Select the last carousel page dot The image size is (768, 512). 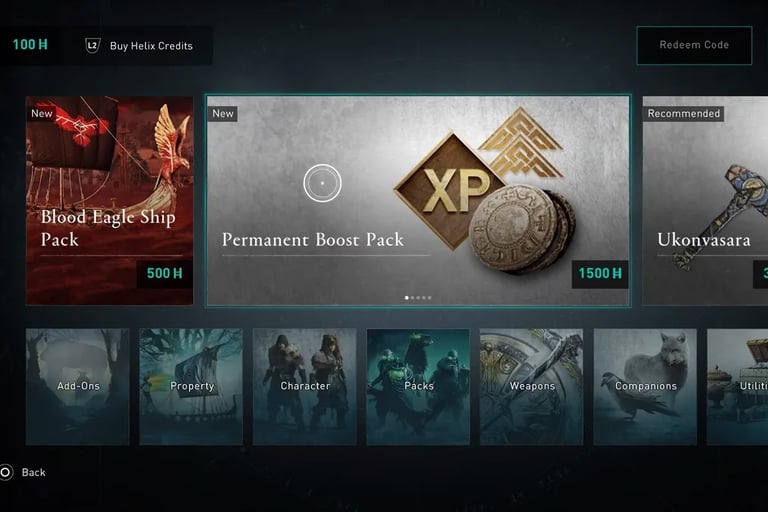pos(430,297)
